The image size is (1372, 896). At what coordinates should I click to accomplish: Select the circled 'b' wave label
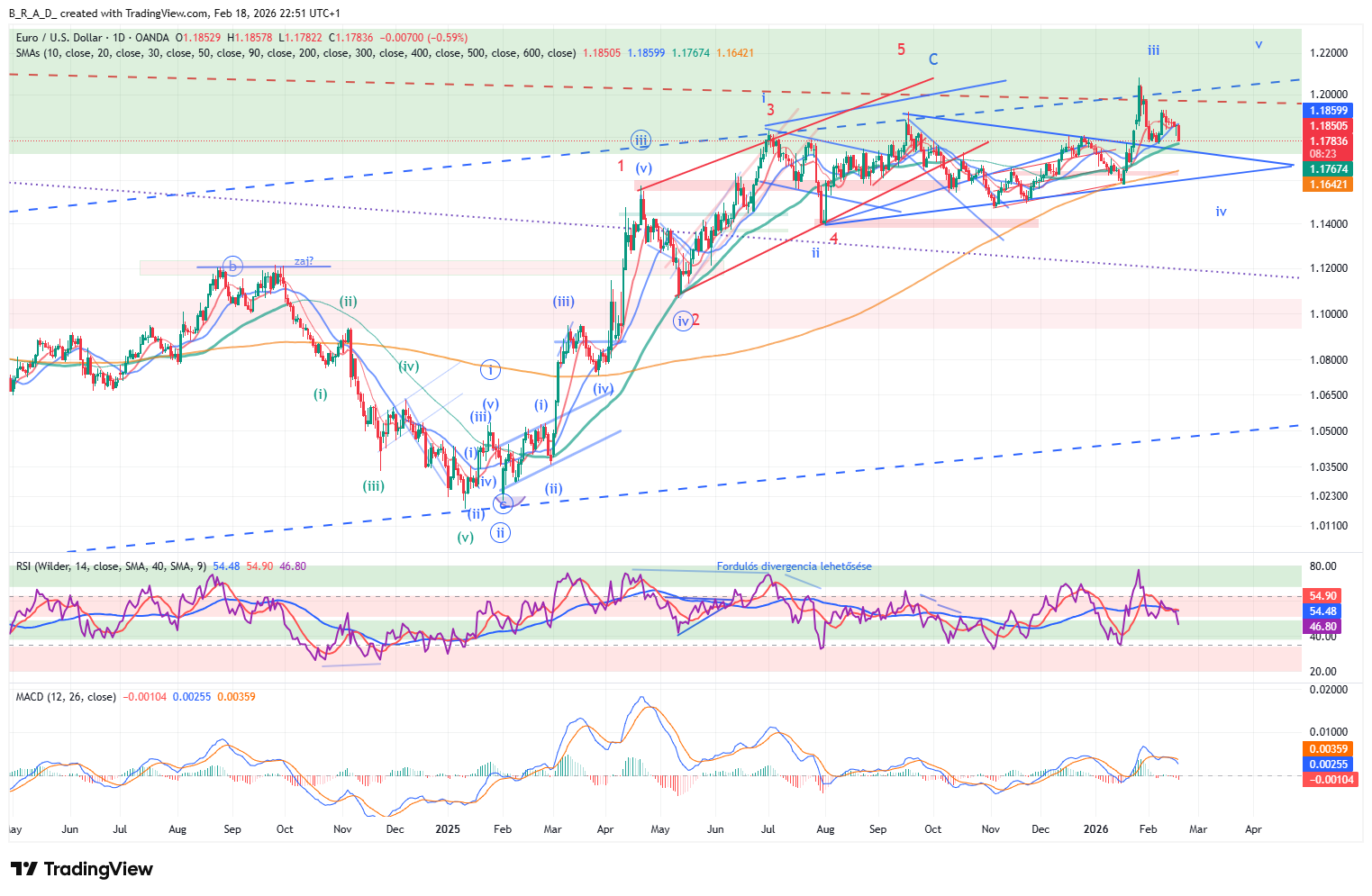(x=232, y=266)
